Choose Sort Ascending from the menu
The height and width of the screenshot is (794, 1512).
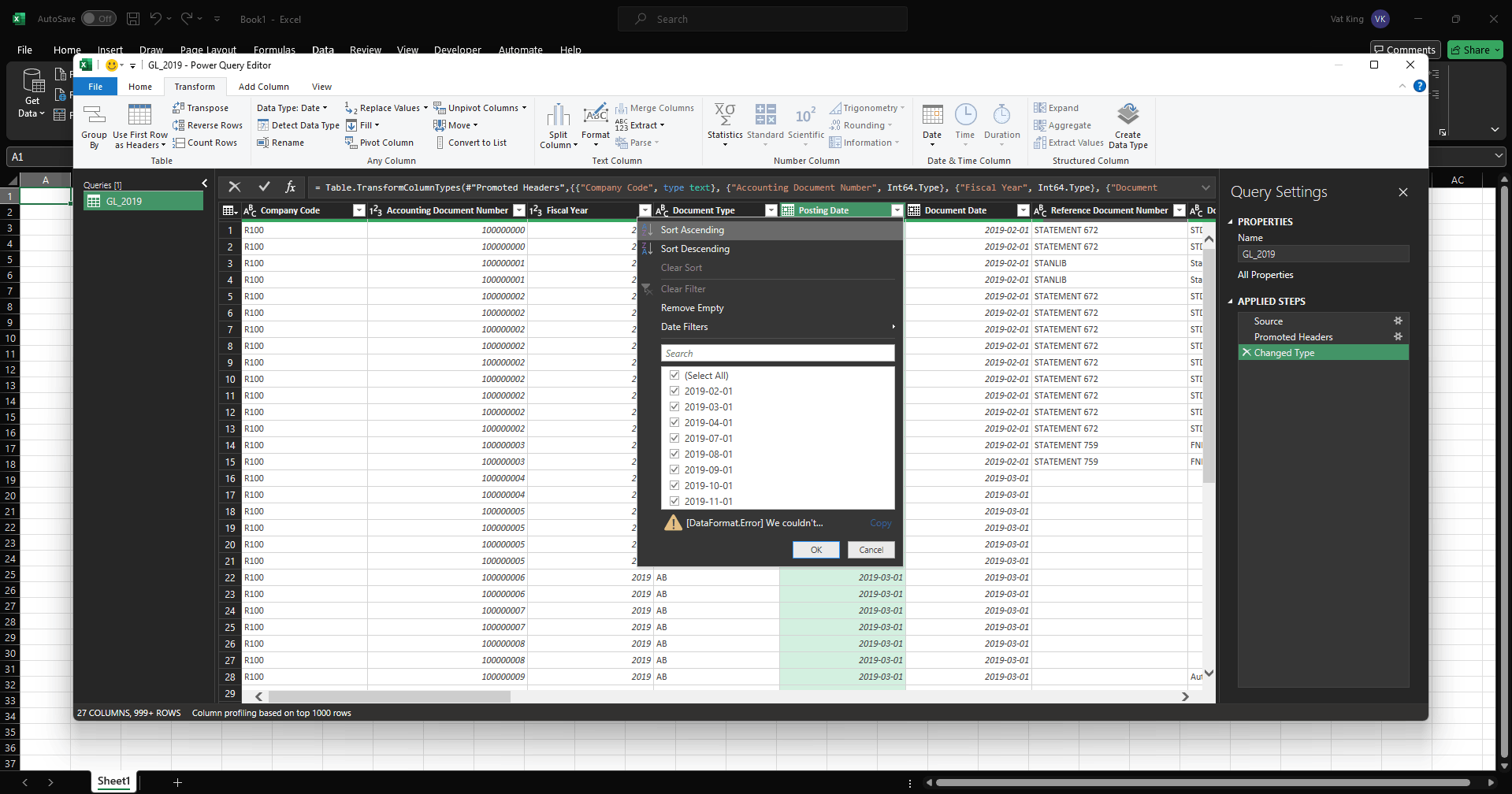click(770, 230)
